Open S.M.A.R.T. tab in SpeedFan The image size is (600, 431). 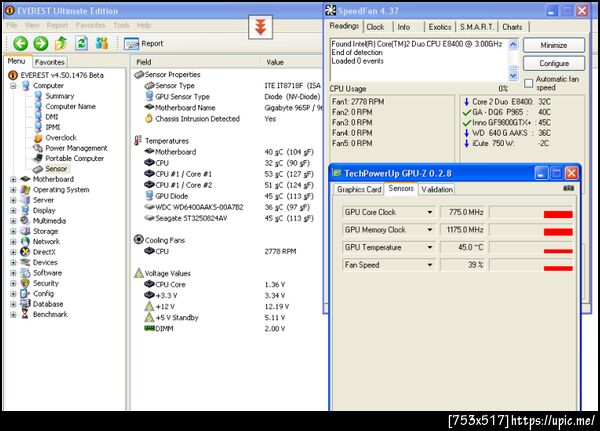[476, 27]
